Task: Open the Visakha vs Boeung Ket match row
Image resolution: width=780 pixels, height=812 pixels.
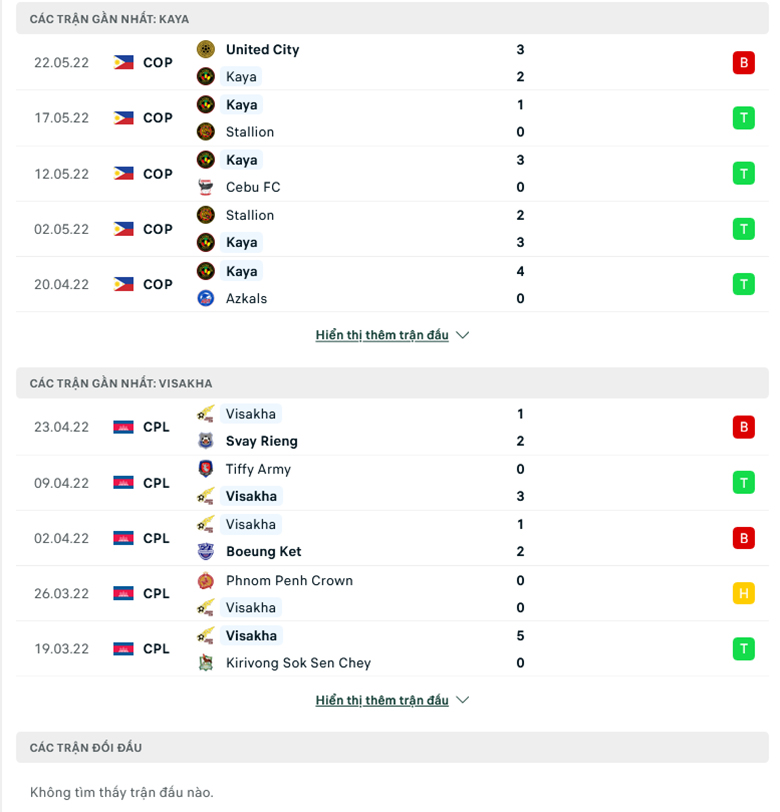Action: click(392, 538)
